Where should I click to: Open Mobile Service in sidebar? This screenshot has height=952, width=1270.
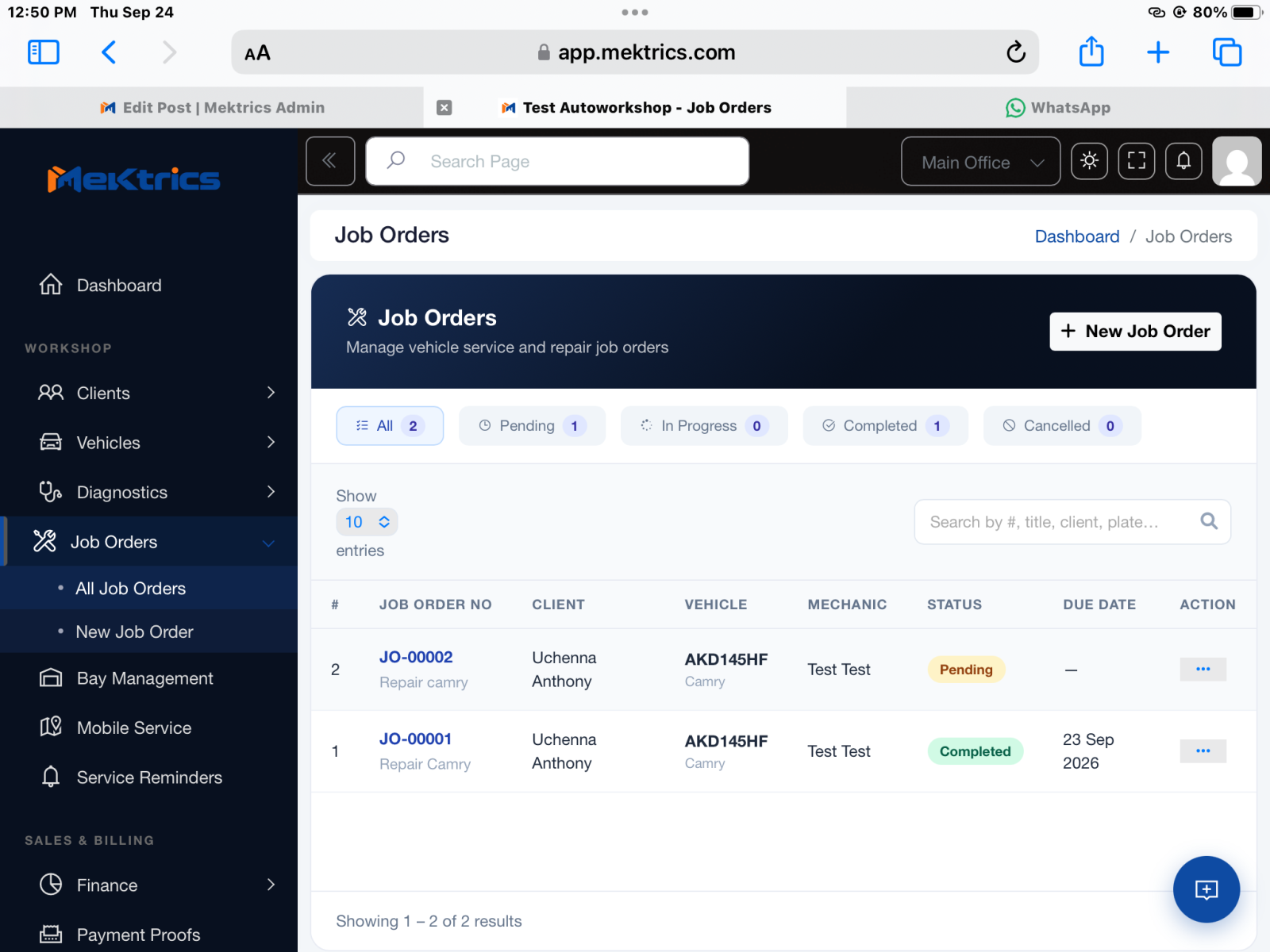tap(148, 727)
